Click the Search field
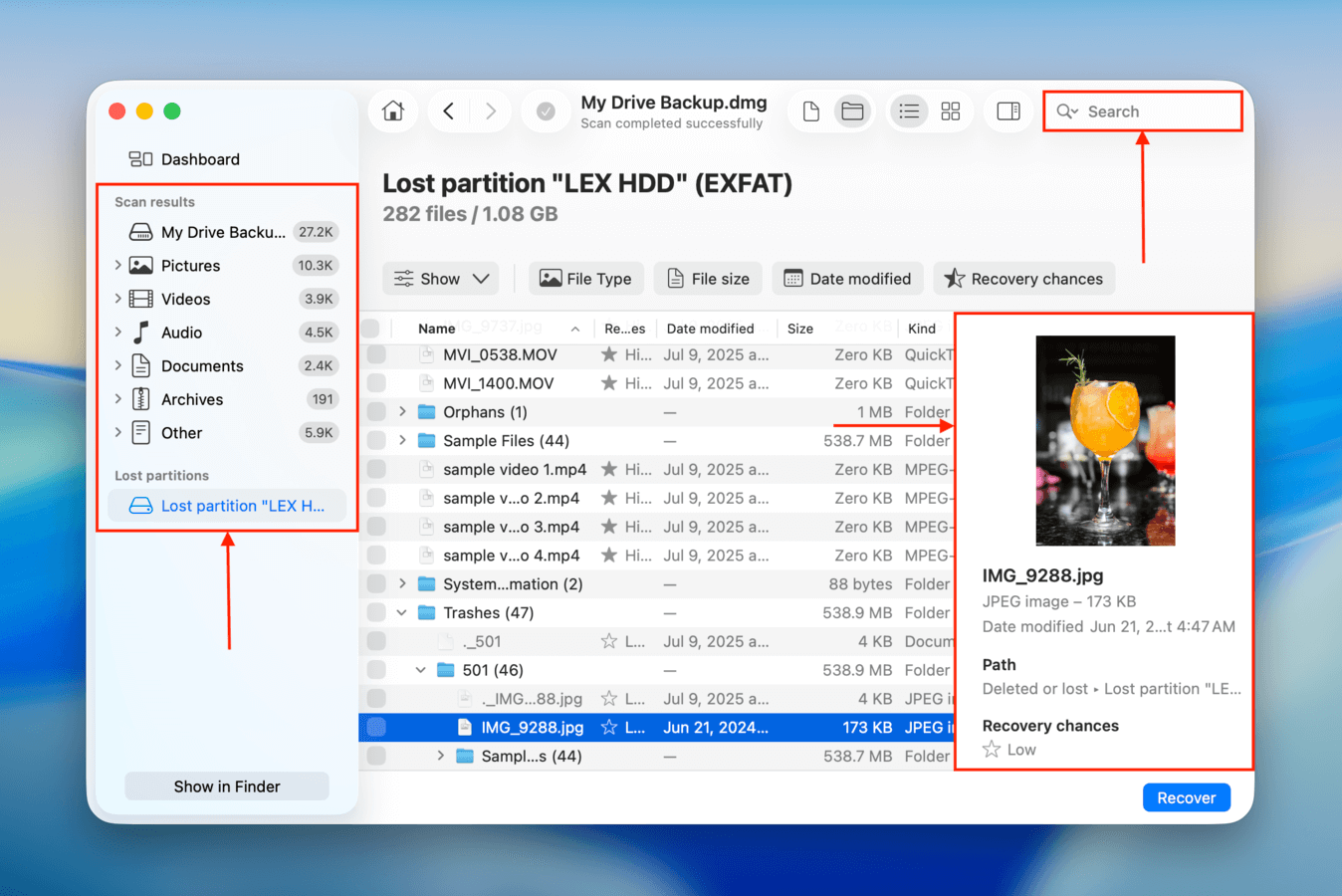 pos(1141,111)
